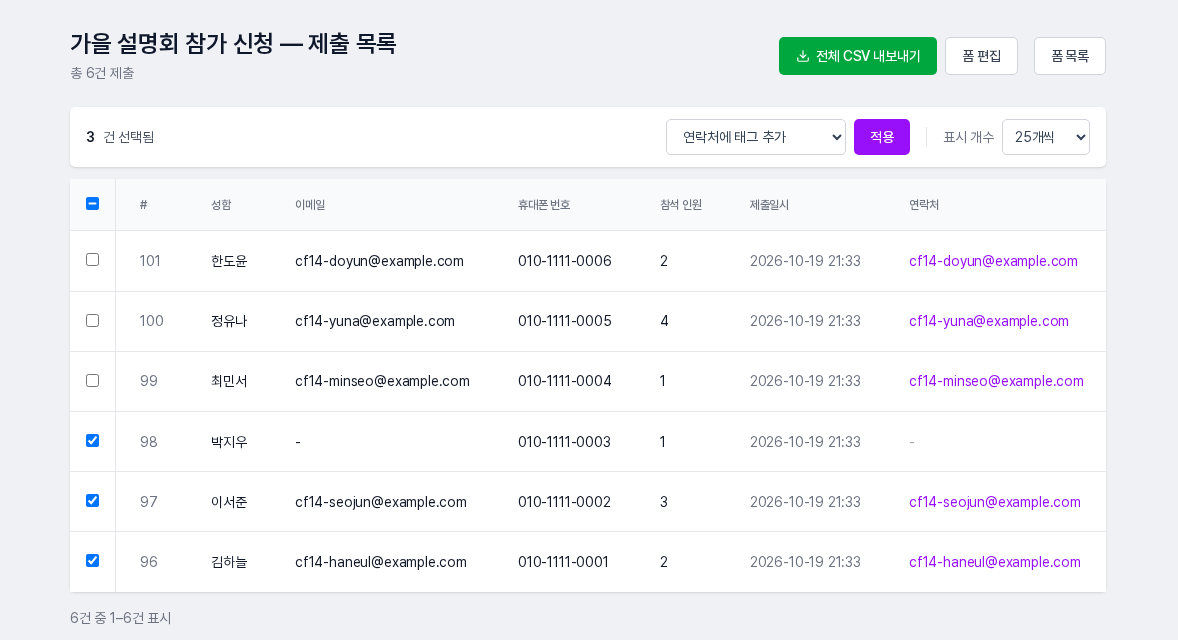This screenshot has height=640, width=1178.
Task: Click the 폼 목록 button
Action: coord(1070,56)
